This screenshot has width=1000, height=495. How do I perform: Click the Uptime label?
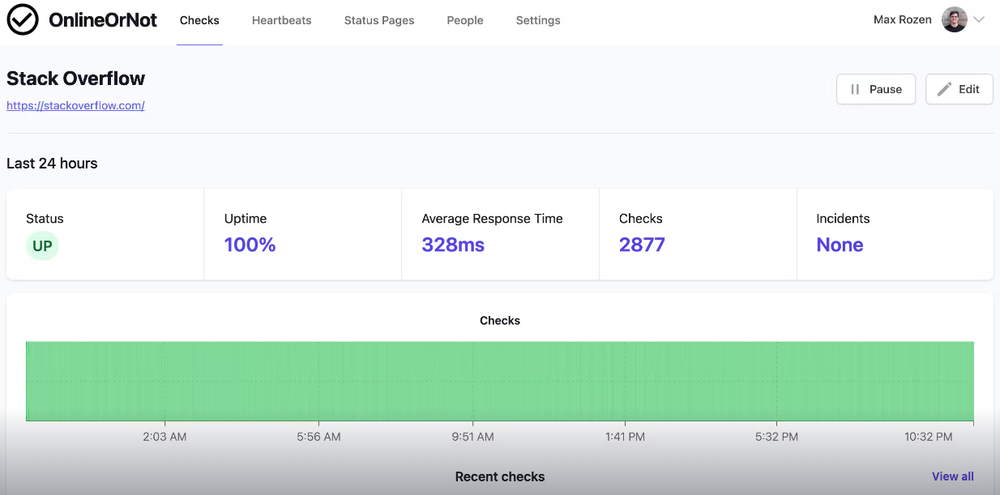pos(246,219)
